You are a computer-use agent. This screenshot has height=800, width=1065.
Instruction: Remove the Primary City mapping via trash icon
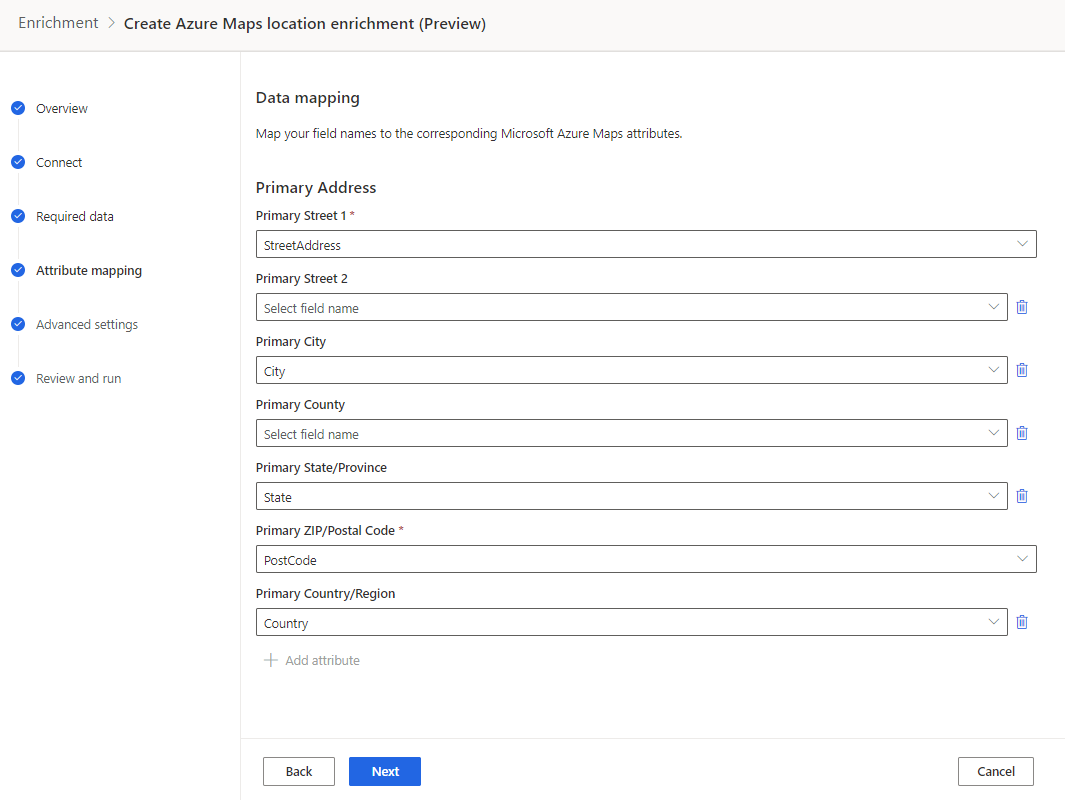pos(1022,370)
